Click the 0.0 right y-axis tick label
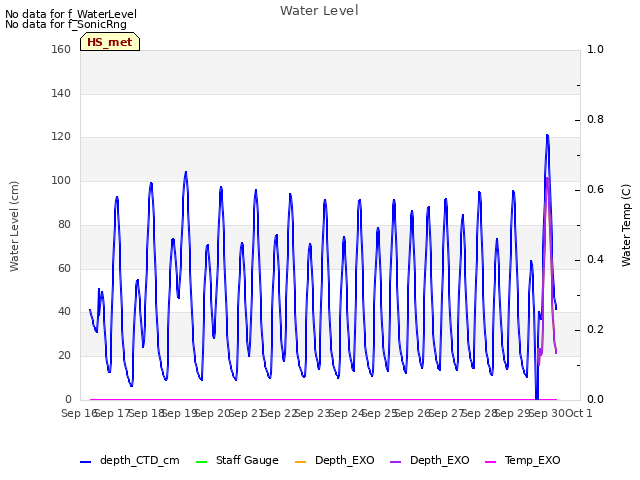The height and width of the screenshot is (480, 640). (595, 399)
